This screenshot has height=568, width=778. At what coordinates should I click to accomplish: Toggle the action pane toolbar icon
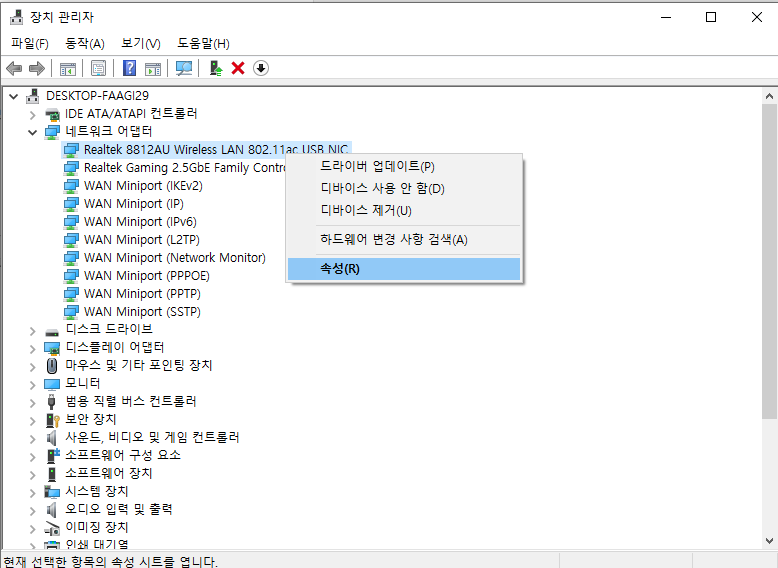pyautogui.click(x=153, y=68)
